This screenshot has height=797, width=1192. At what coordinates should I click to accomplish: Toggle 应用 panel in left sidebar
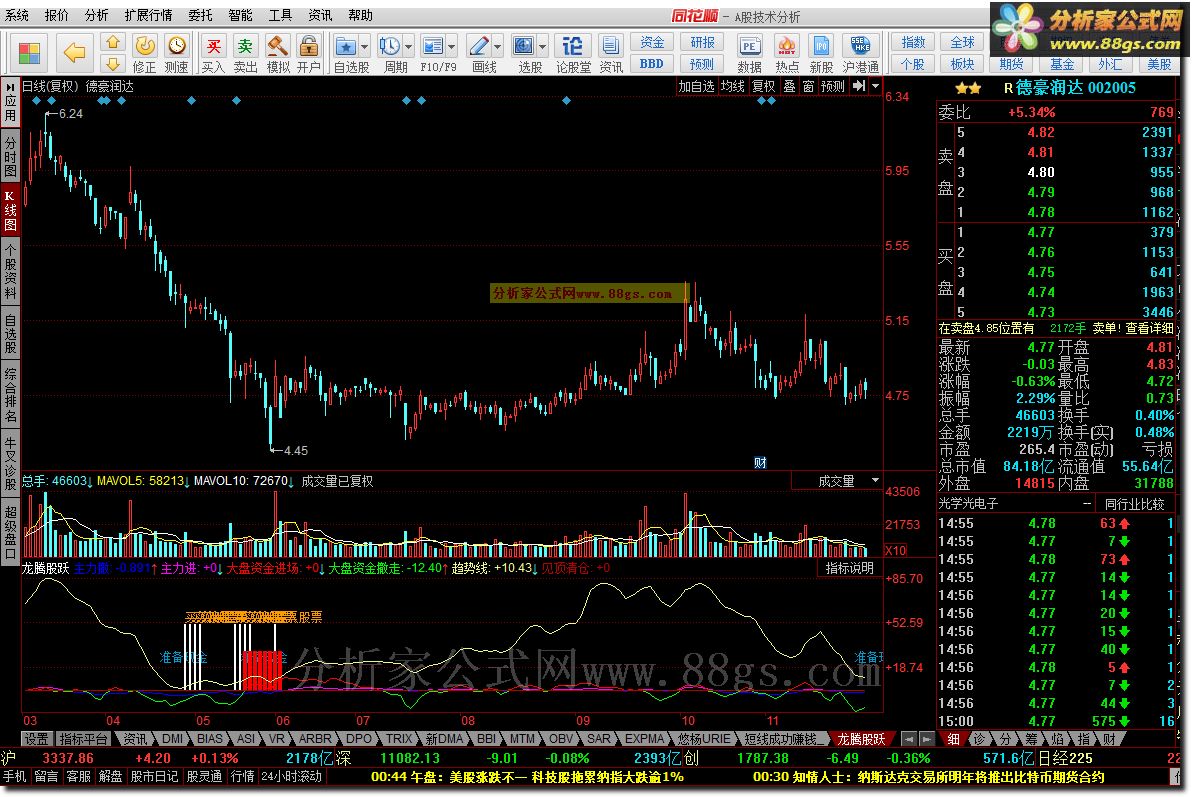[x=10, y=102]
